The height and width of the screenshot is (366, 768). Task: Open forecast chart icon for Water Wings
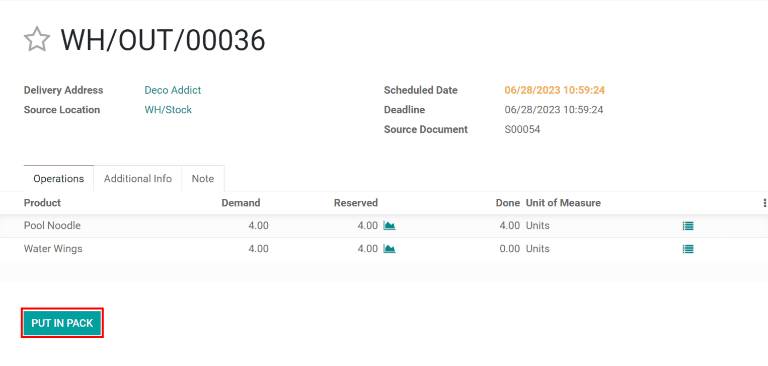pos(389,249)
